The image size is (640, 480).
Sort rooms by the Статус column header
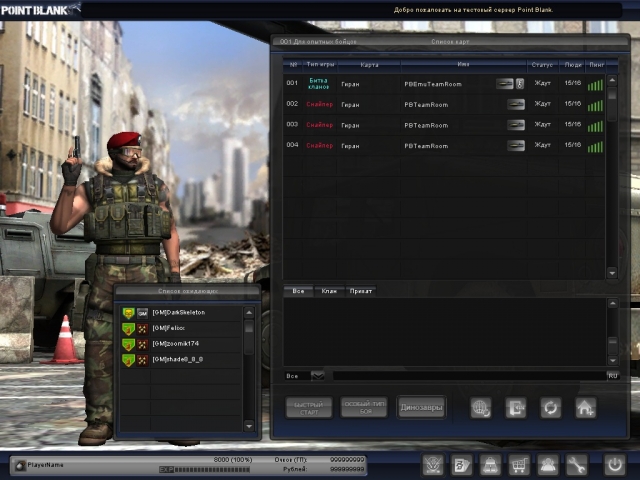(542, 65)
